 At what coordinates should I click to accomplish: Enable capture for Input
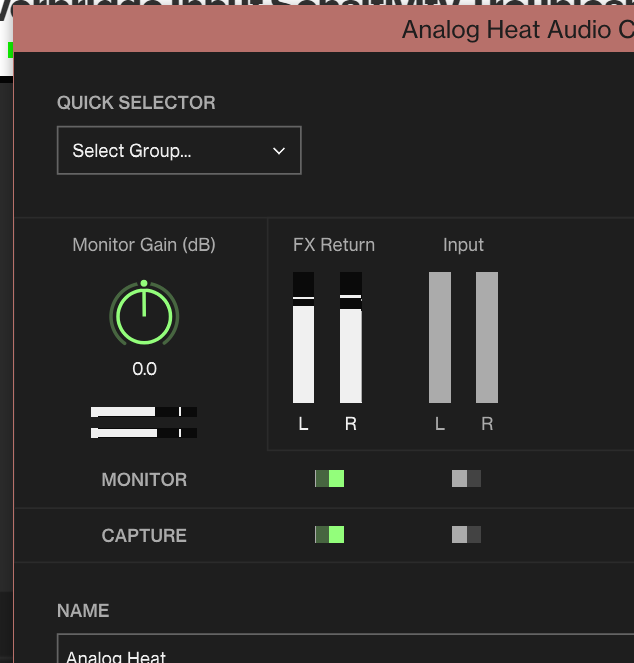[466, 535]
